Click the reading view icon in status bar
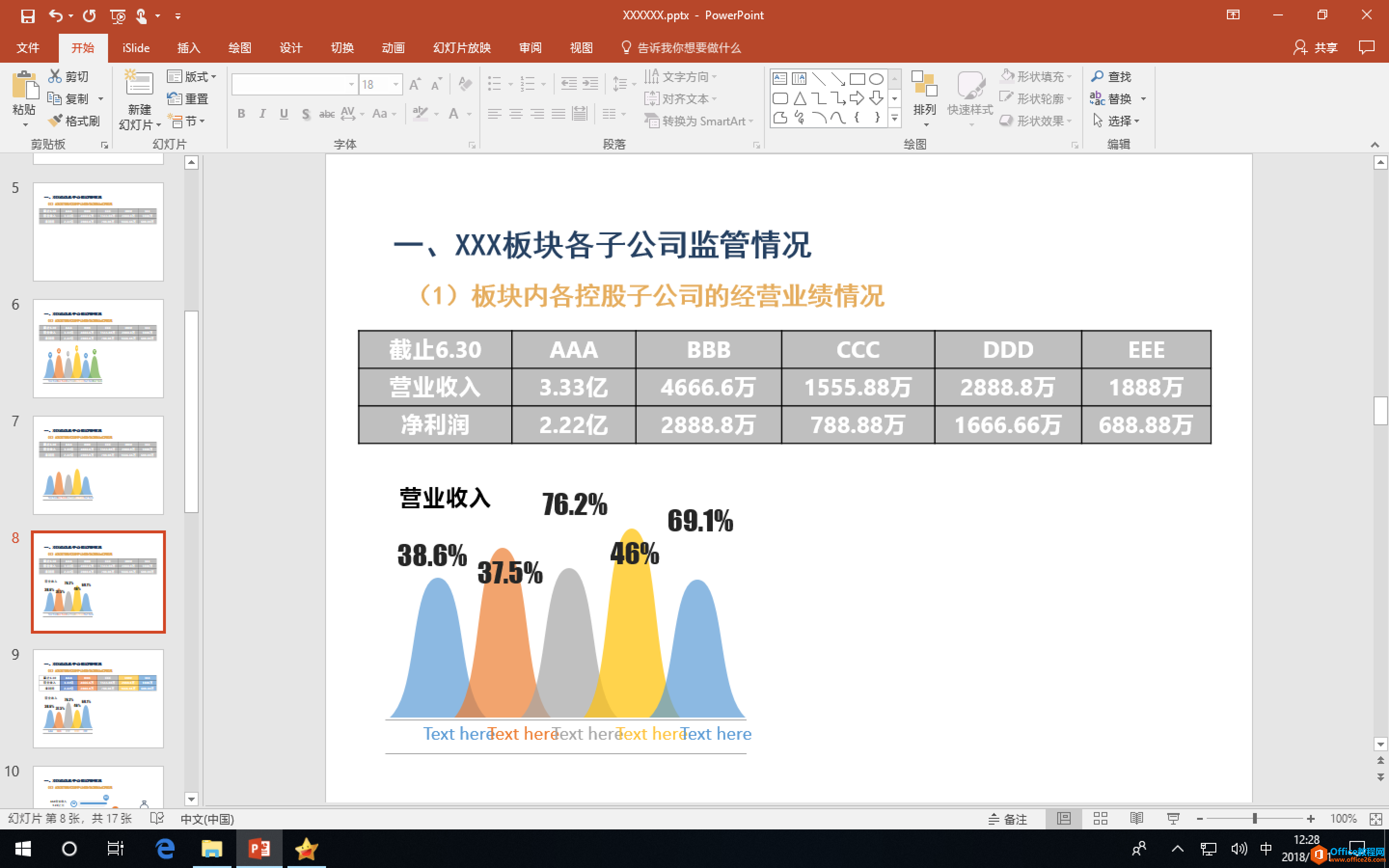1389x868 pixels. (x=1136, y=819)
